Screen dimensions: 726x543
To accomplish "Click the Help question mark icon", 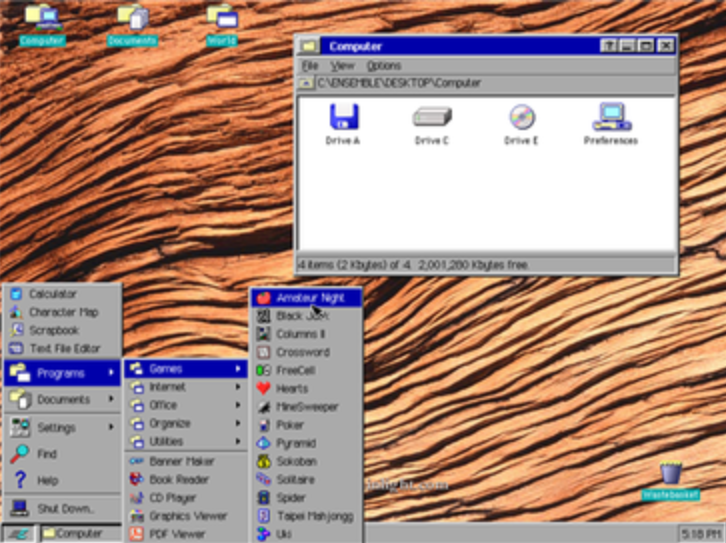I will coord(20,480).
